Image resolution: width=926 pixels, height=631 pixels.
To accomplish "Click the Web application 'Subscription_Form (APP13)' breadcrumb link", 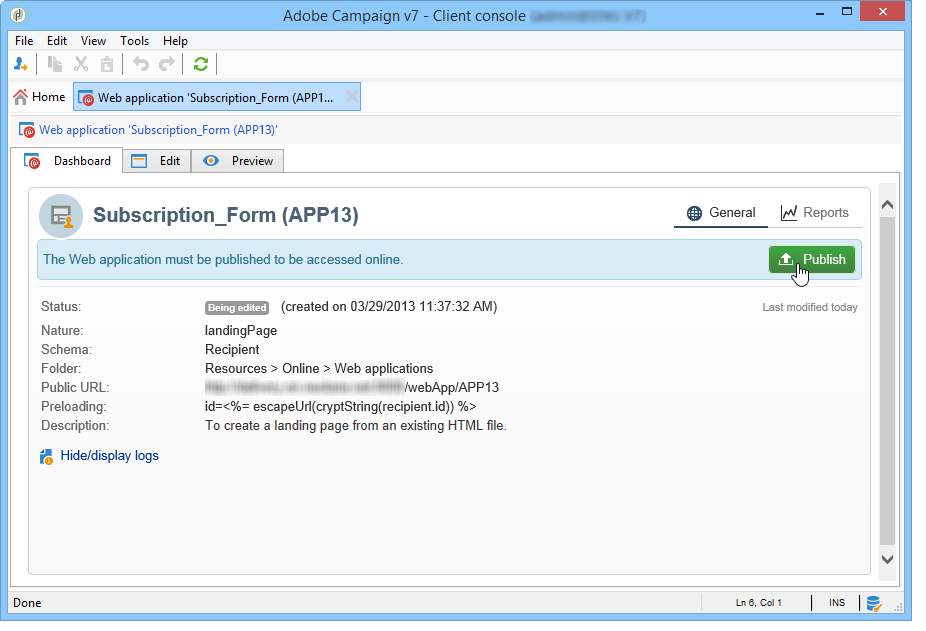I will [158, 130].
